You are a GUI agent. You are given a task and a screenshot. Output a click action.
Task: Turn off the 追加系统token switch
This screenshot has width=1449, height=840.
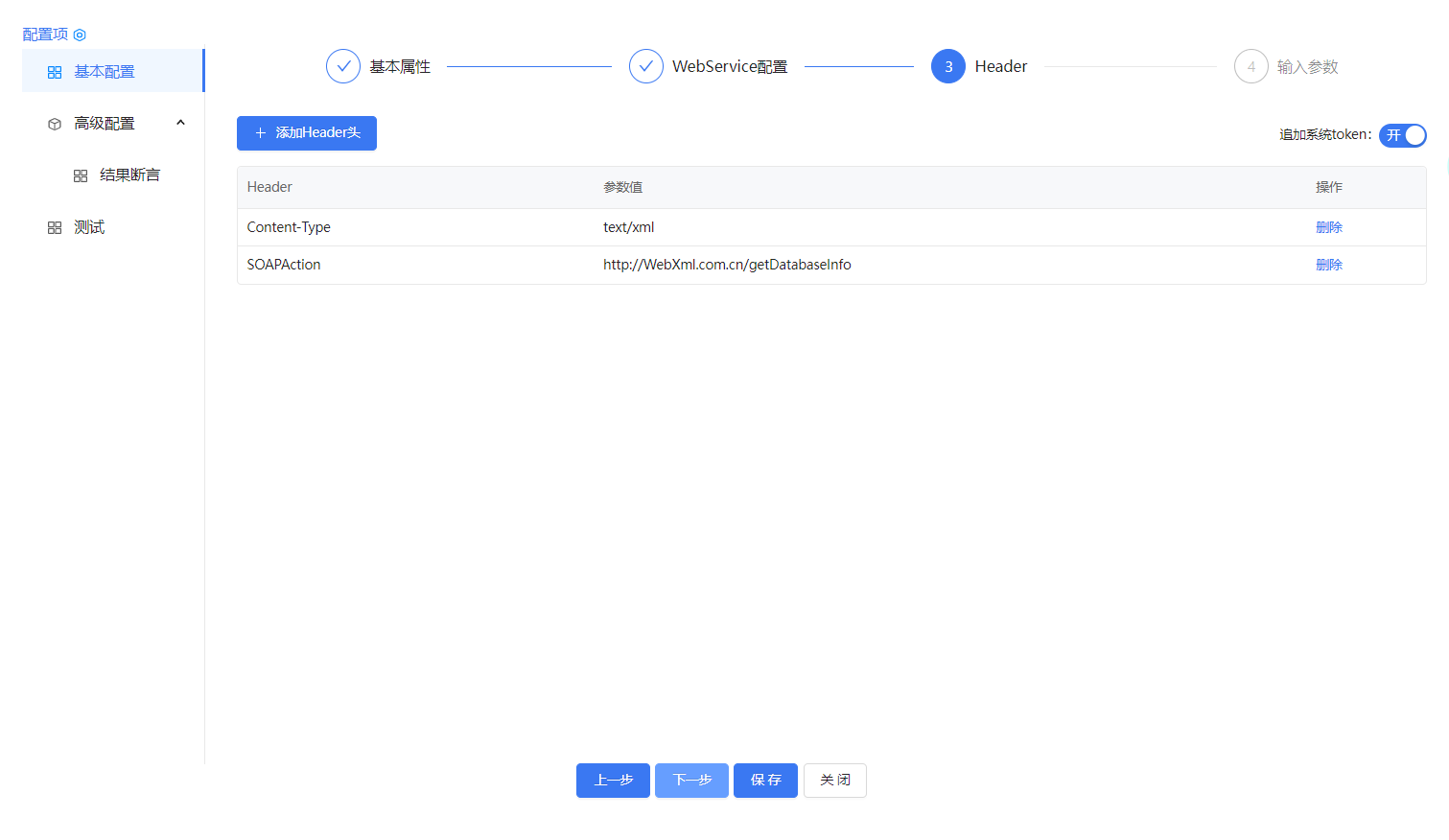point(1403,135)
